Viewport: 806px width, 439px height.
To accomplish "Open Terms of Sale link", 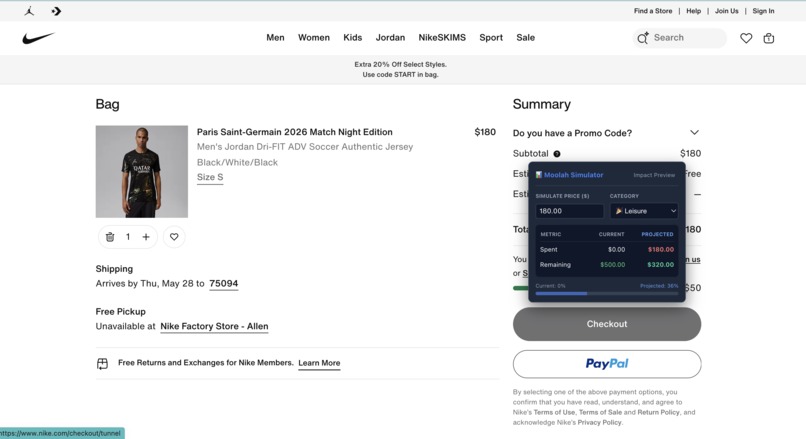I will tap(600, 412).
